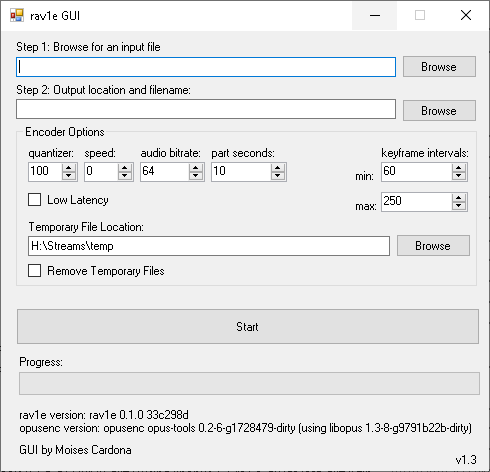Increase the quantizer value with up arrow
490x472 pixels.
tap(69, 168)
